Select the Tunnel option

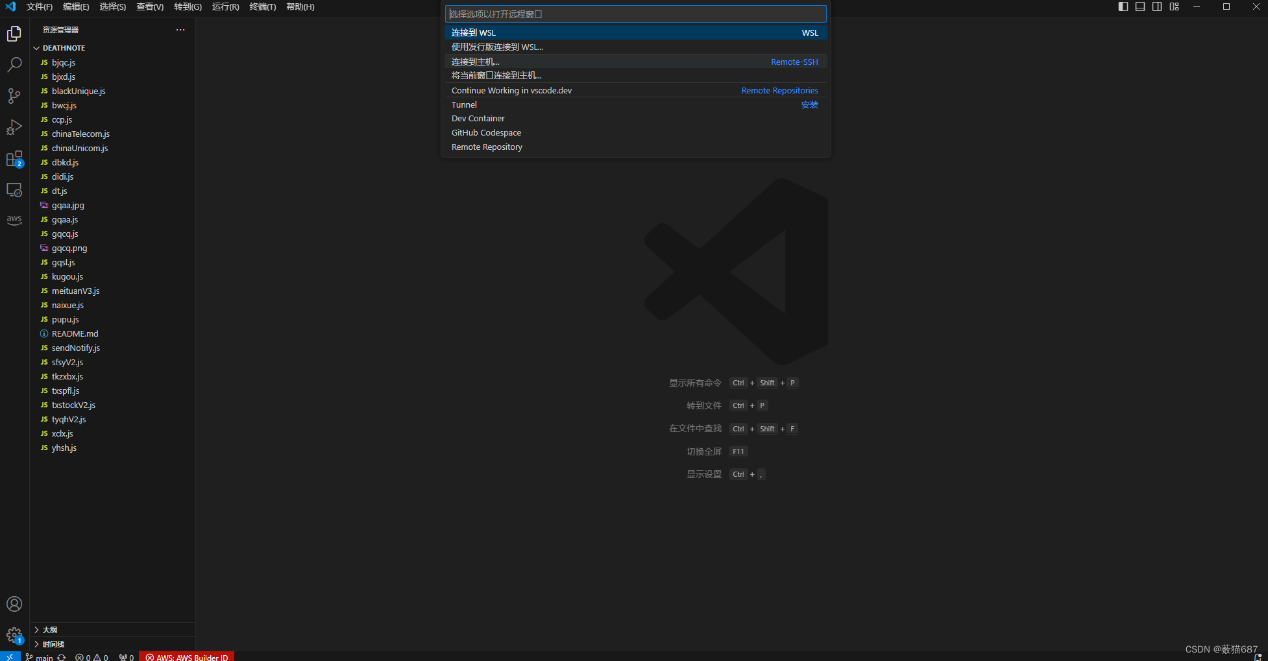point(636,105)
